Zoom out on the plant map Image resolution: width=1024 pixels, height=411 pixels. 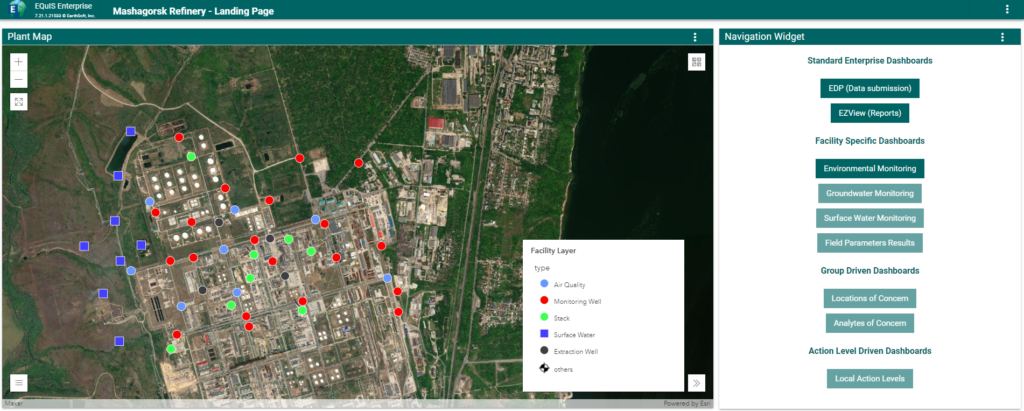point(19,79)
